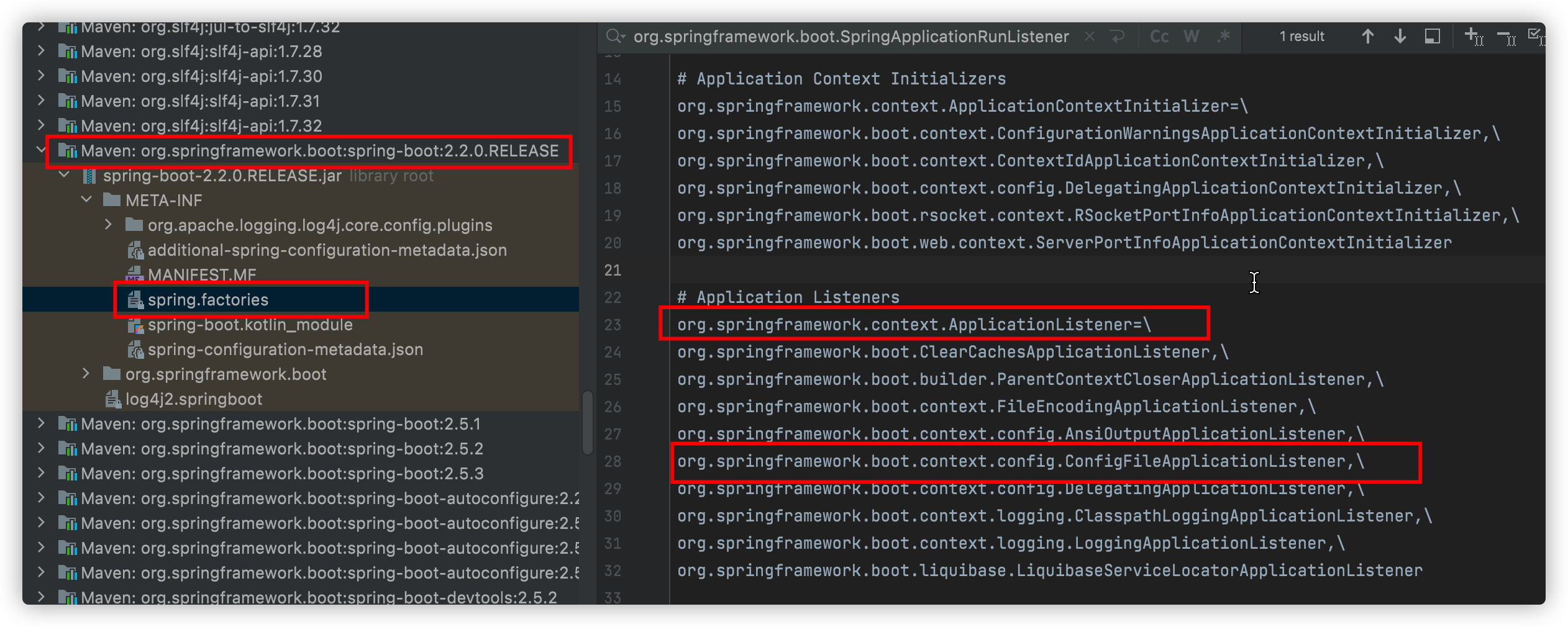Viewport: 1568px width, 627px height.
Task: Collapse Maven spring-boot:2.2.0.RELEASE library node
Action: (x=41, y=150)
